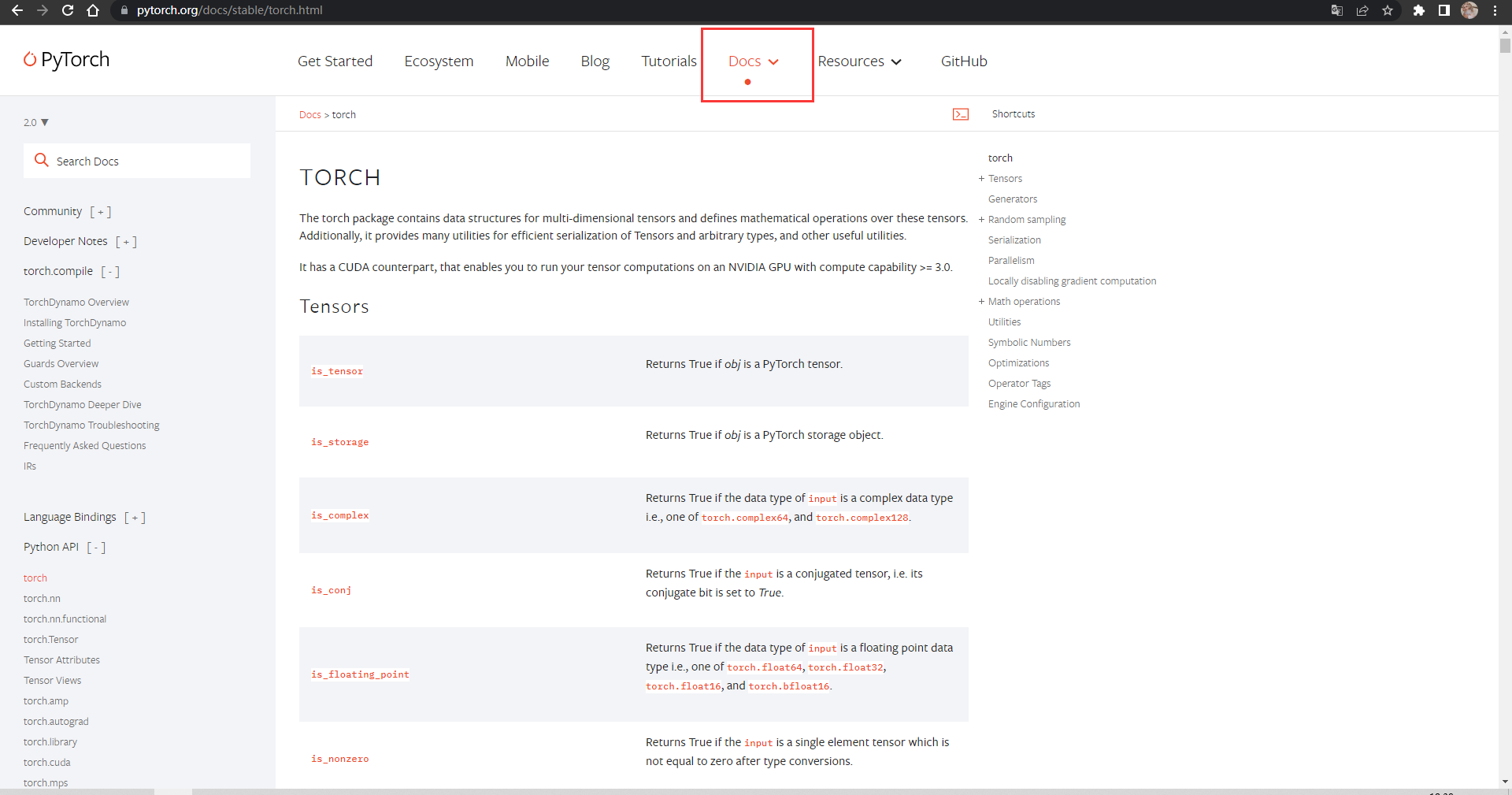
Task: Open TorchDynamo Troubleshooting in the sidebar
Action: [91, 425]
